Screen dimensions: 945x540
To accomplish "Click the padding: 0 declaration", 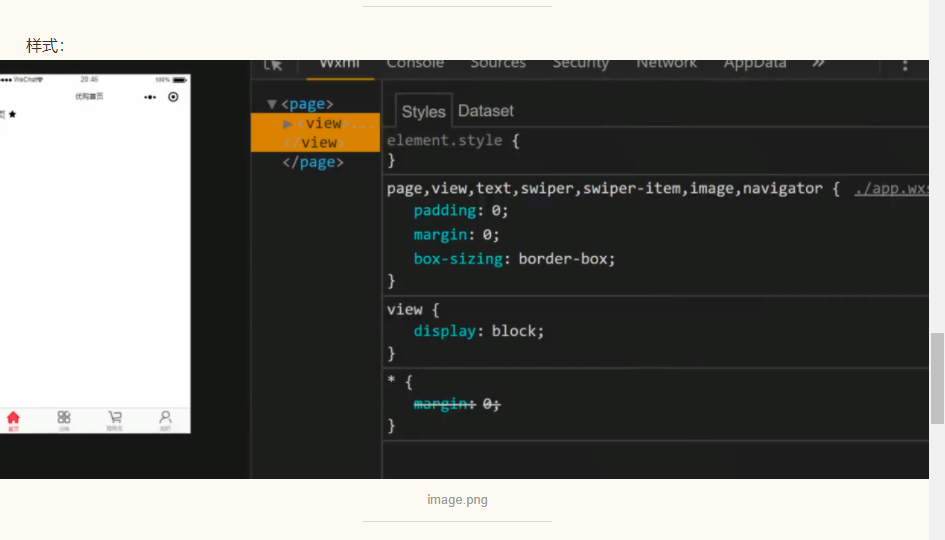I will 461,210.
